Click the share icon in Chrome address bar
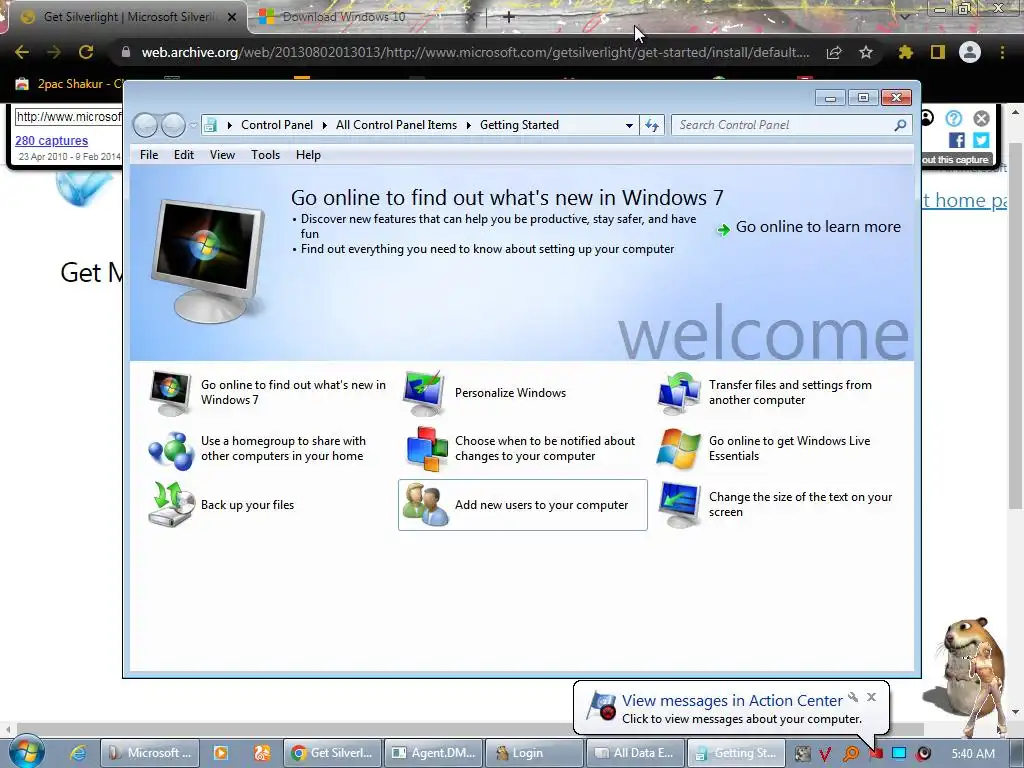Screen dimensions: 1024x768 pyautogui.click(x=834, y=52)
